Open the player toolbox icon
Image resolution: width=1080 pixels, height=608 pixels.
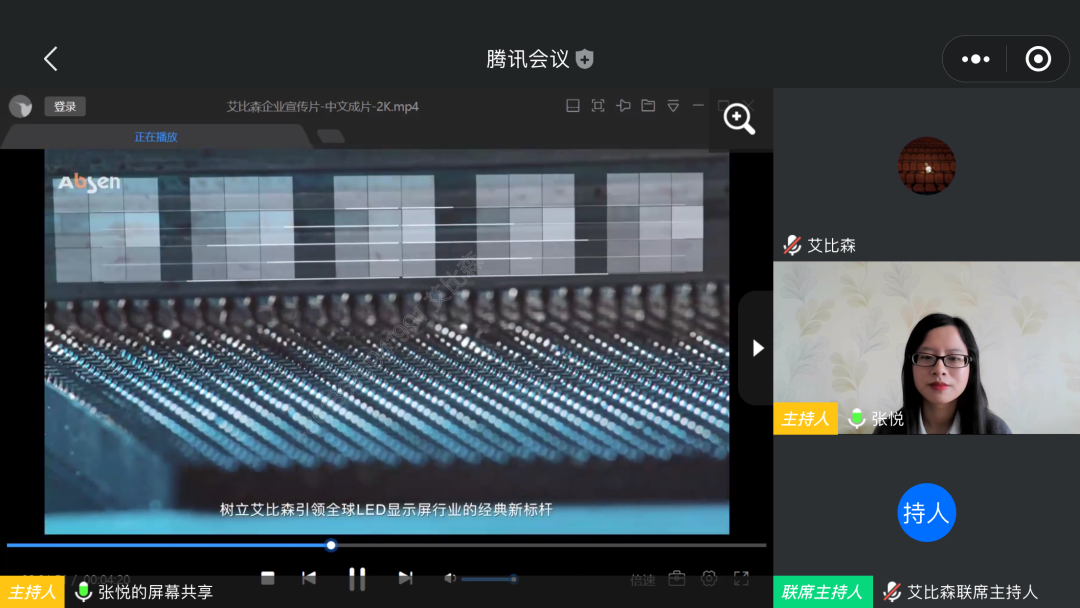[676, 578]
